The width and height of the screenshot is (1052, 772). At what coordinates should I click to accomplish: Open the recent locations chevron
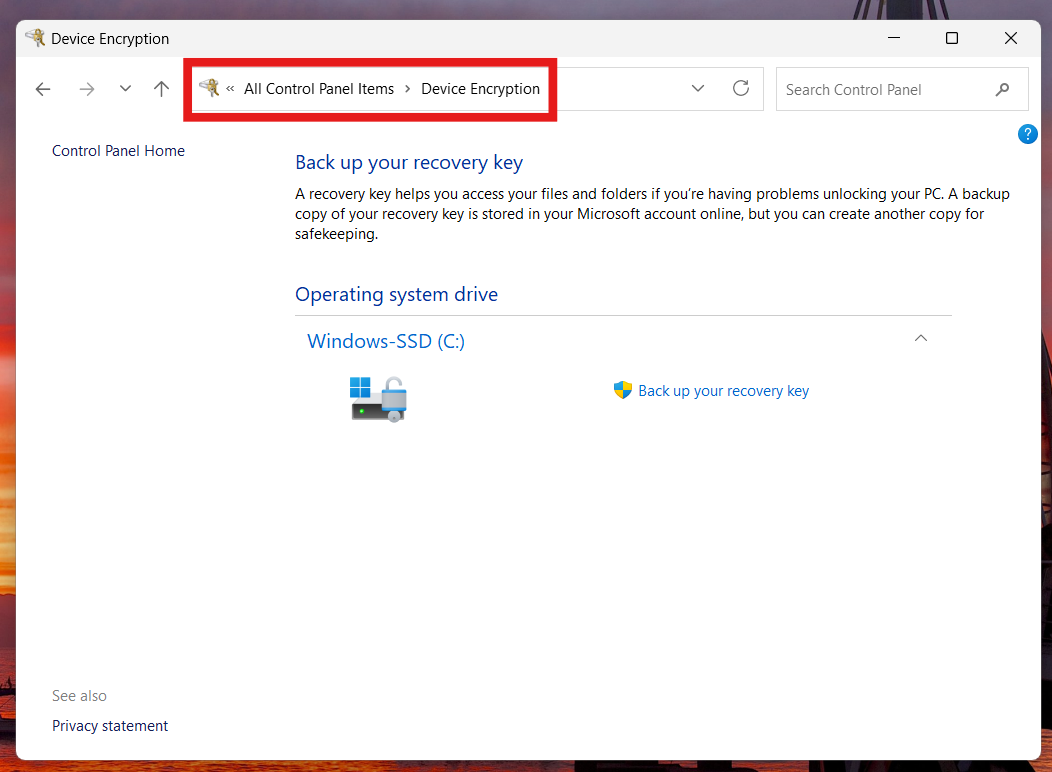pyautogui.click(x=124, y=89)
